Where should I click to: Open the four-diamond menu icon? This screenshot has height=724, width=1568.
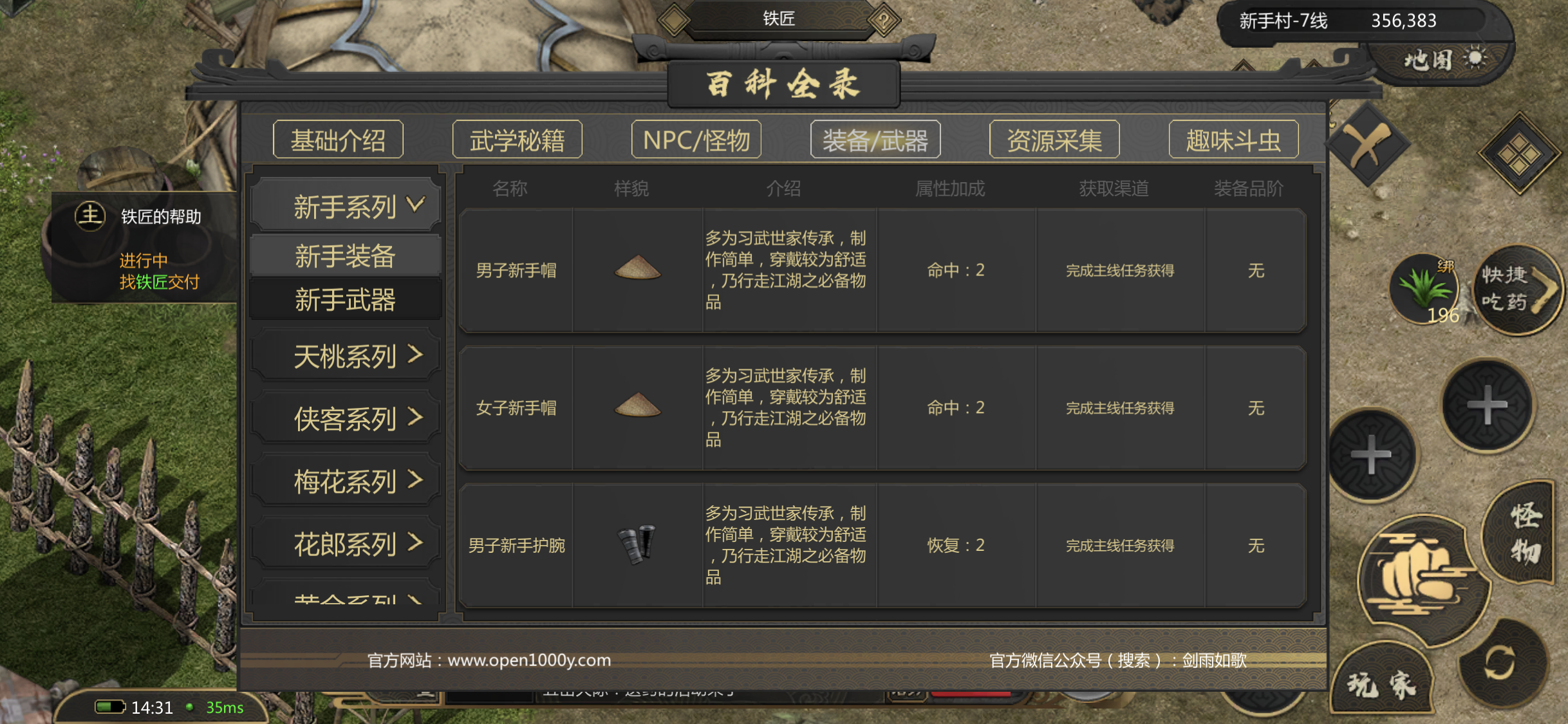click(x=1519, y=153)
